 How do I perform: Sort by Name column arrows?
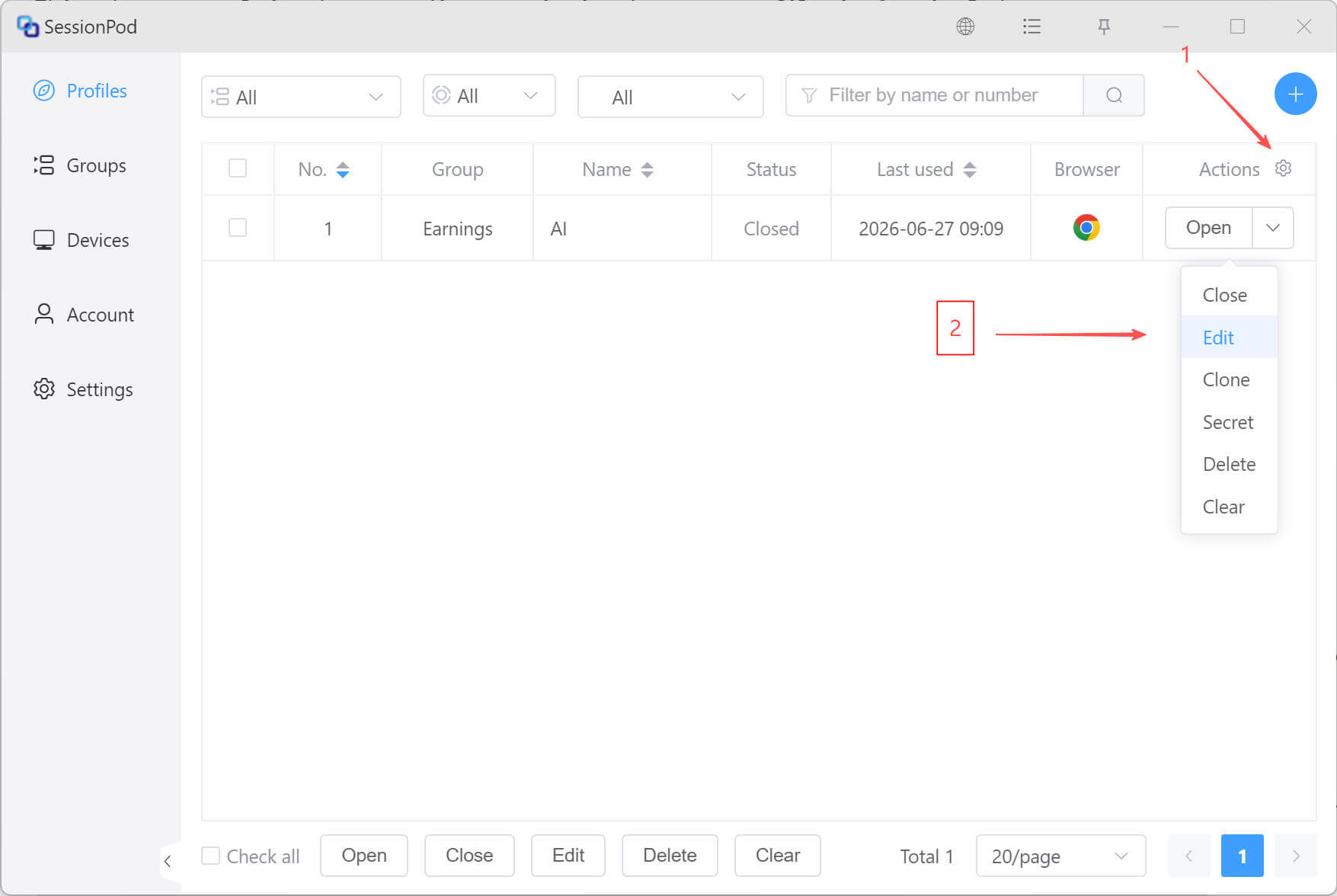click(x=647, y=170)
